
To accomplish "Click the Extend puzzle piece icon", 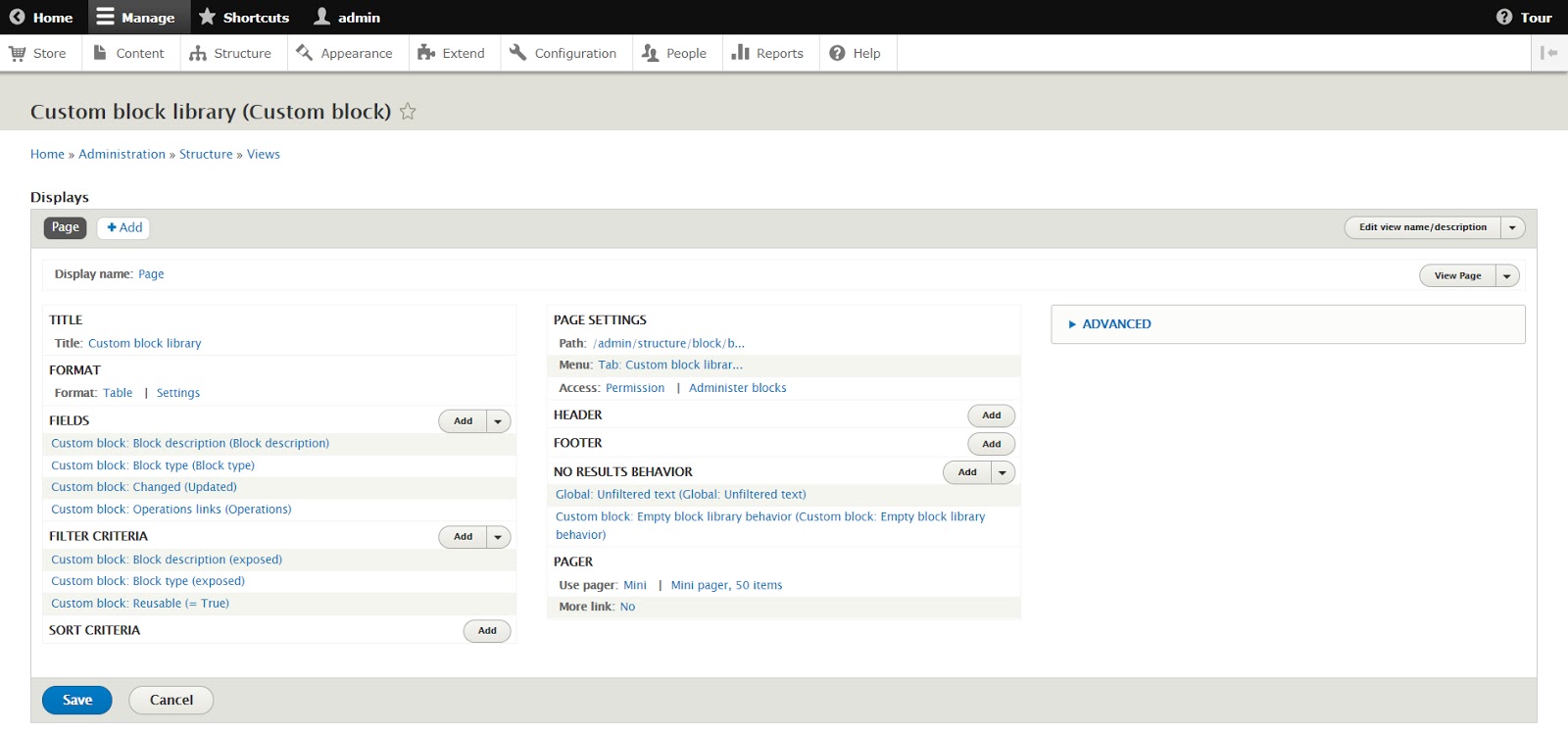I will (x=426, y=53).
